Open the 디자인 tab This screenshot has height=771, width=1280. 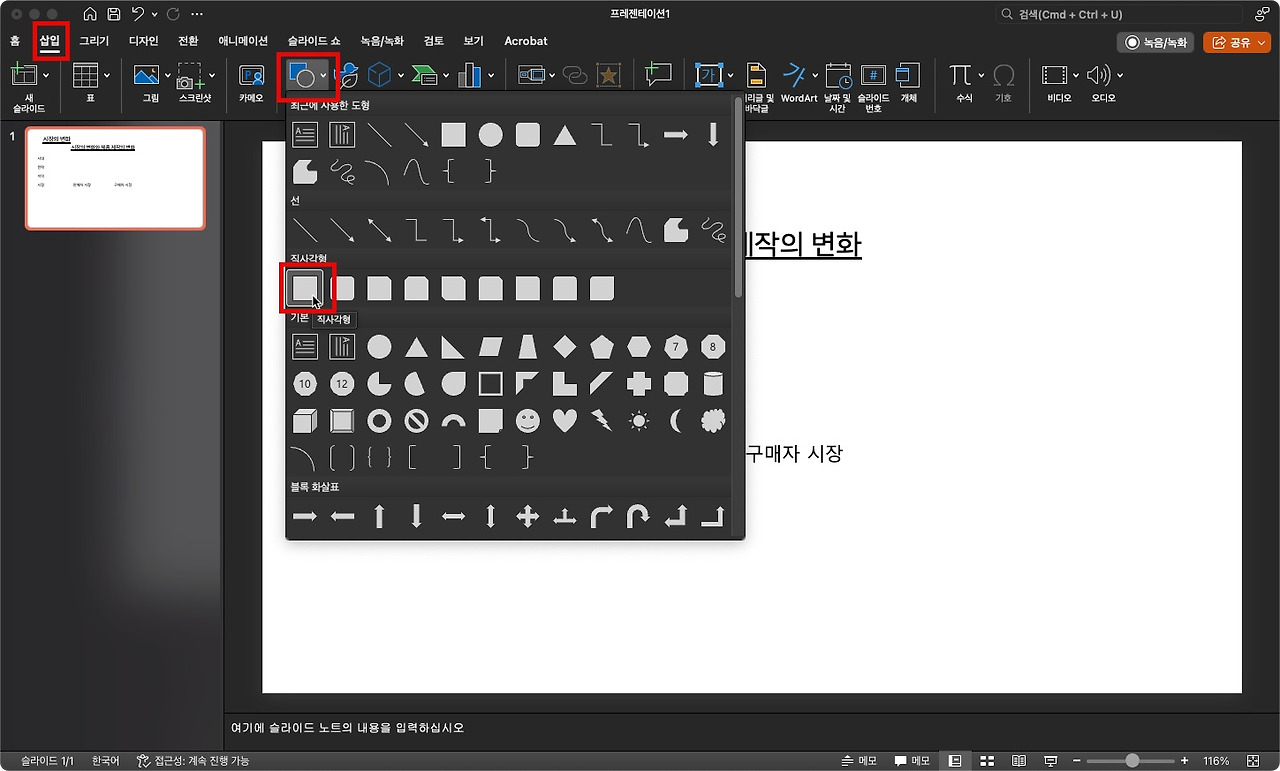point(144,41)
